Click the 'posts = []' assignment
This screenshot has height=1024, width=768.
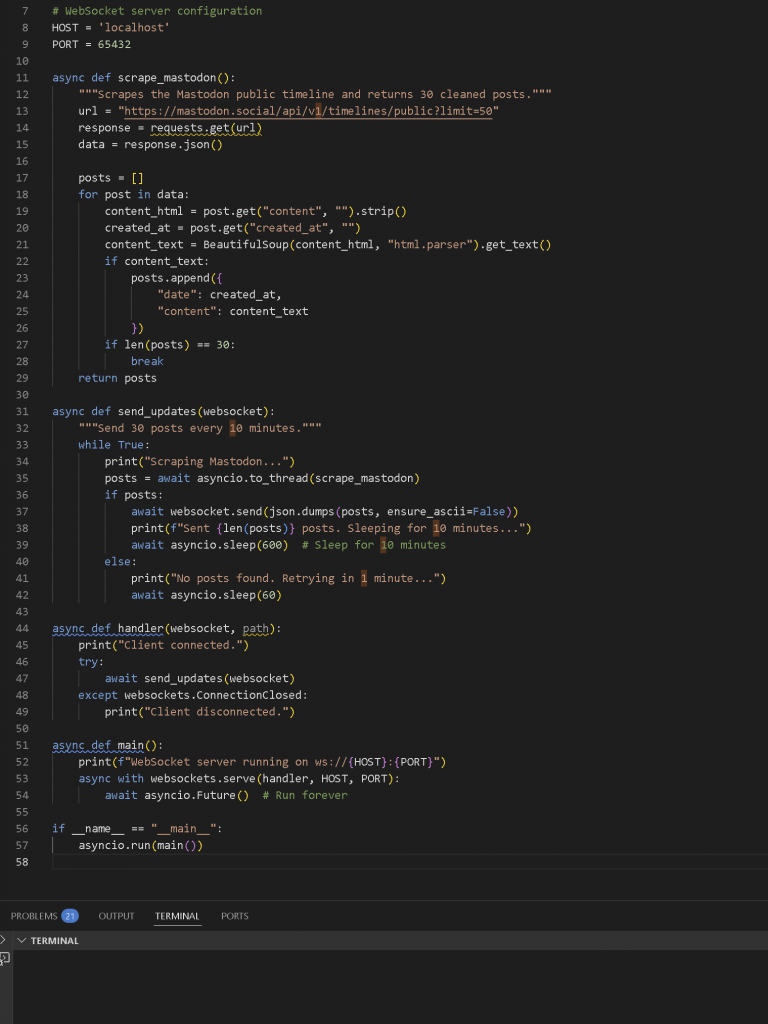[x=111, y=178]
